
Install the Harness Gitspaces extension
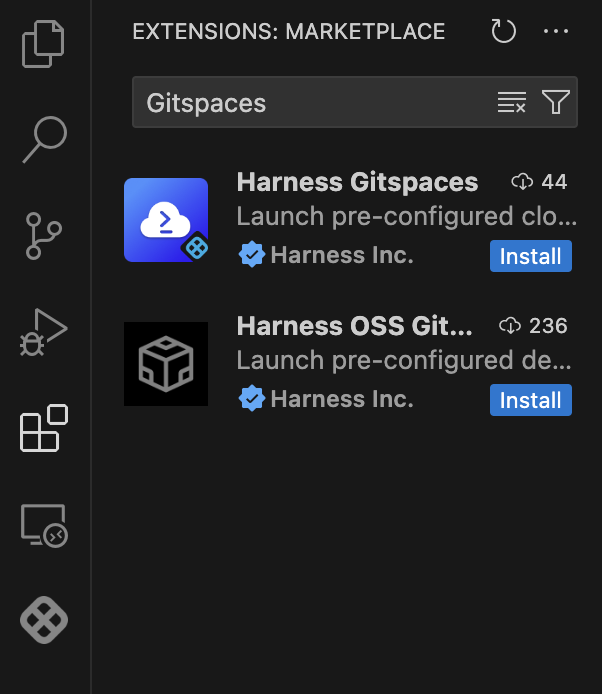(x=531, y=256)
